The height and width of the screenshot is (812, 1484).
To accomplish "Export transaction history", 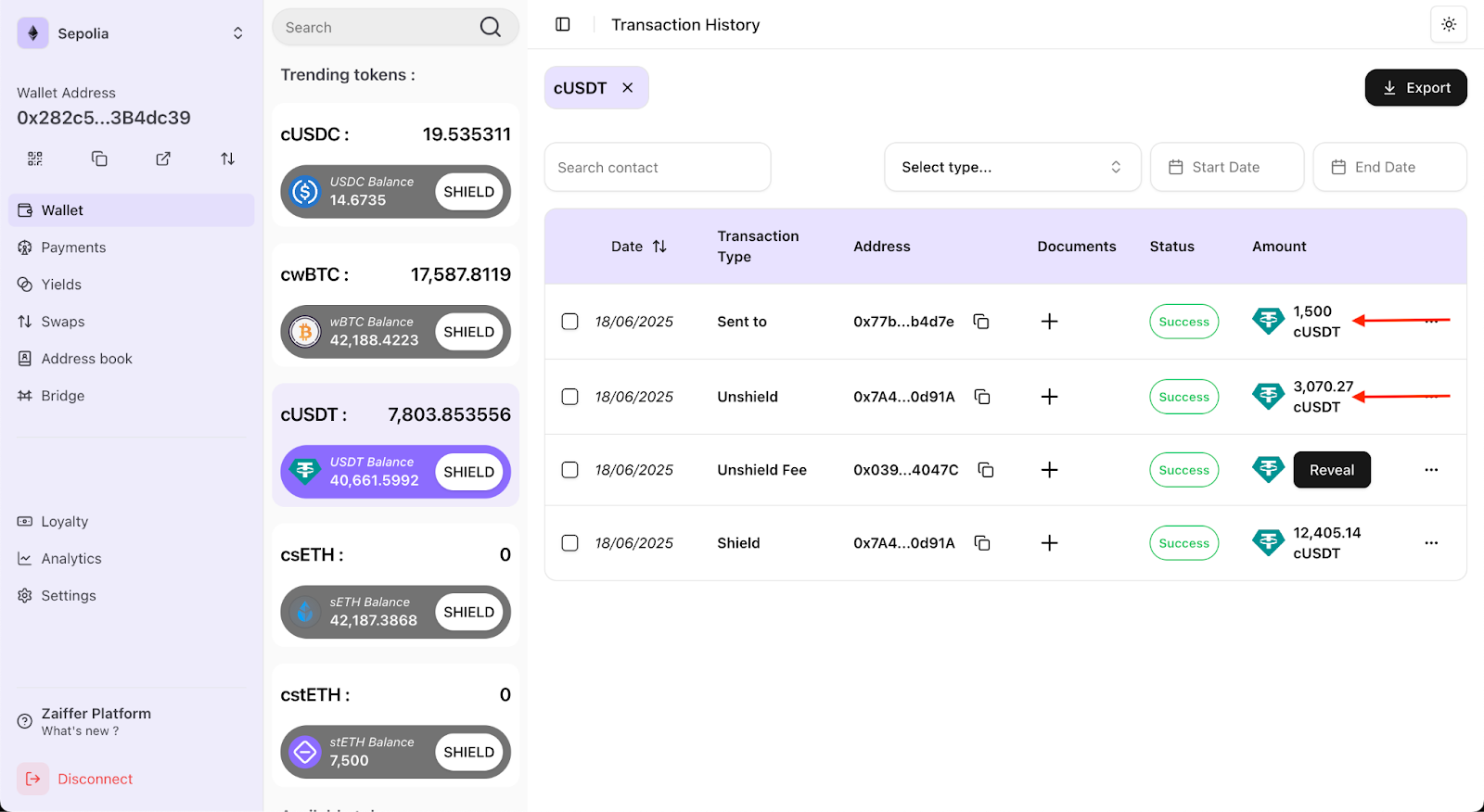I will (1416, 88).
